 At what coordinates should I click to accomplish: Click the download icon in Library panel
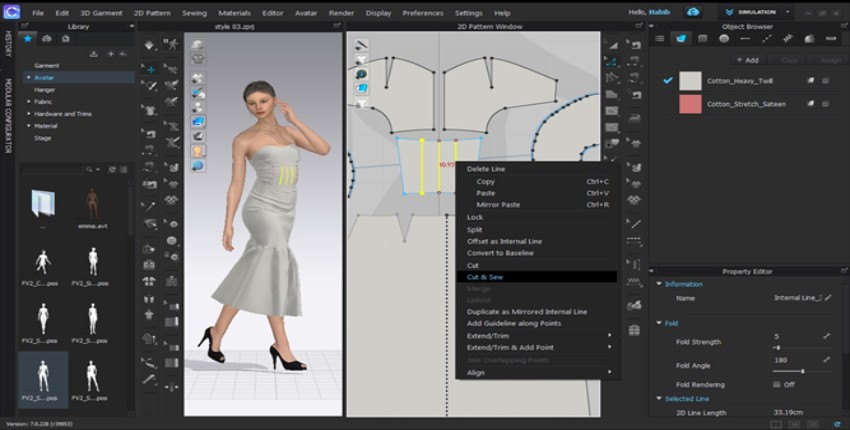pyautogui.click(x=94, y=54)
